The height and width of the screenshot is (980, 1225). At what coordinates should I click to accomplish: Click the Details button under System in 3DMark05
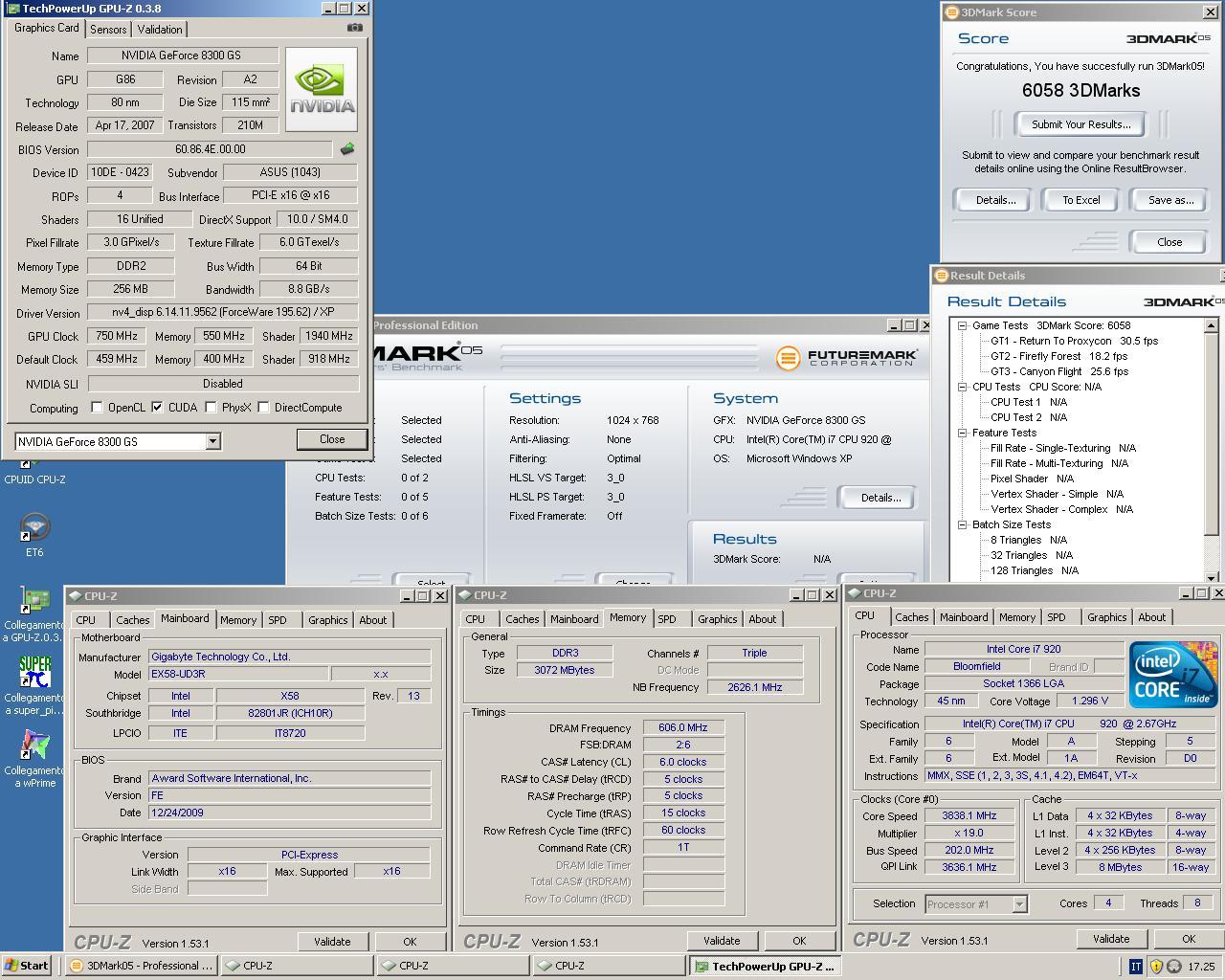pos(880,498)
